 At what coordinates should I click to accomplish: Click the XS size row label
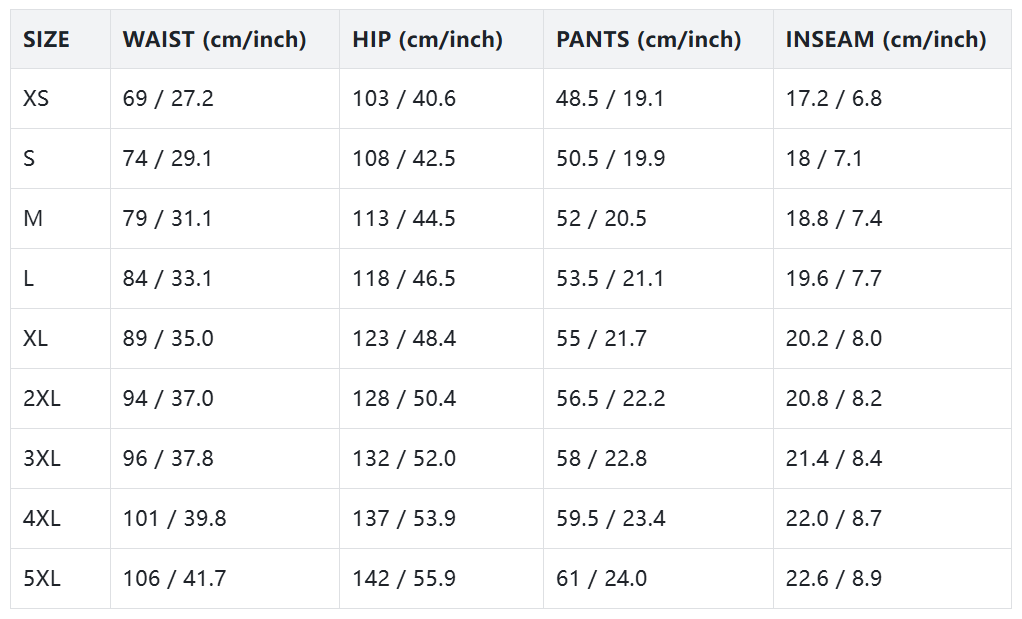36,99
